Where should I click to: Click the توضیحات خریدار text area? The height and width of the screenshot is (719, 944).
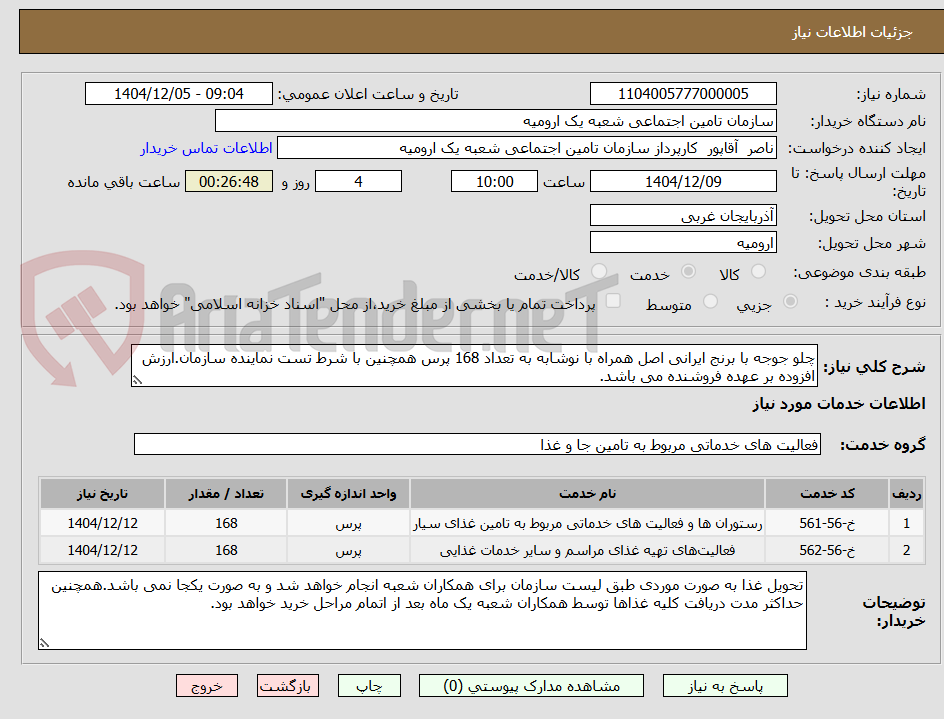point(422,611)
